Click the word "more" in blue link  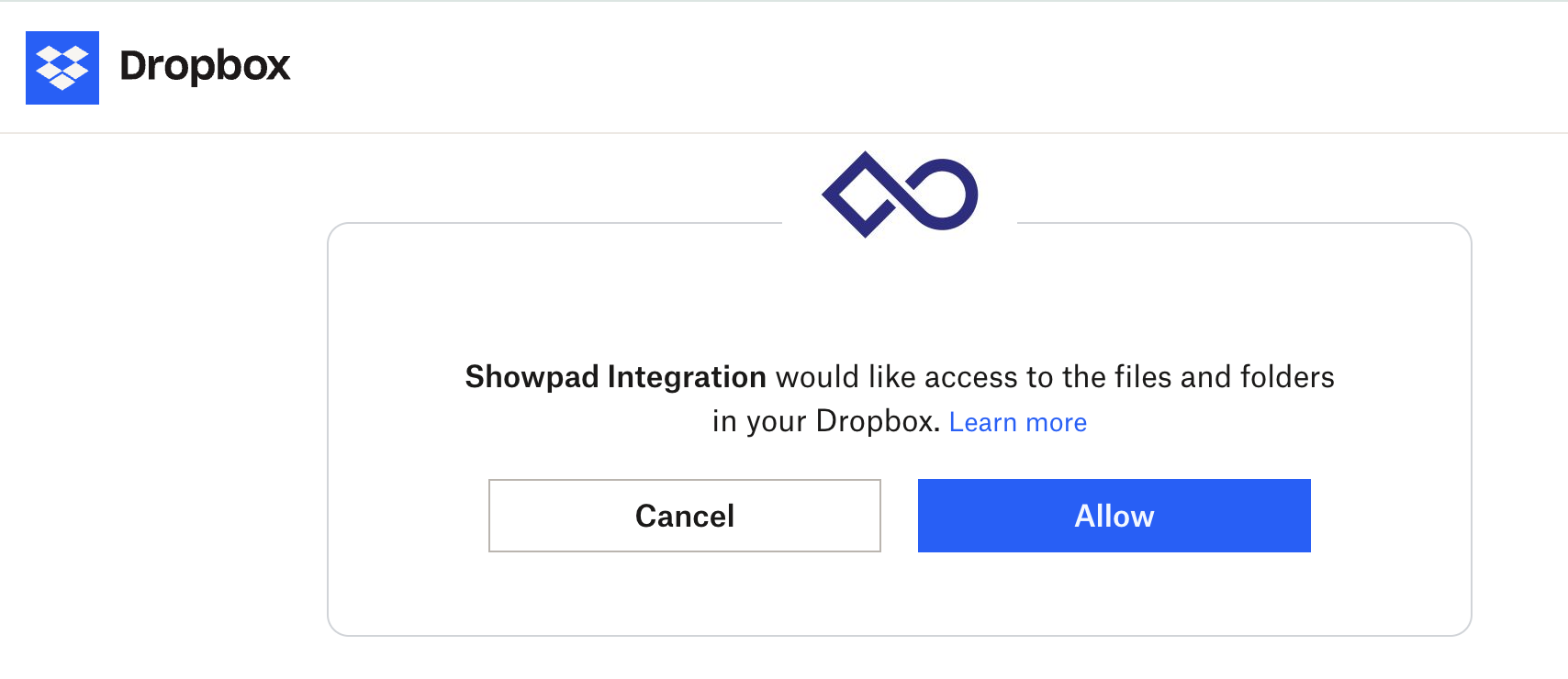click(x=1057, y=422)
